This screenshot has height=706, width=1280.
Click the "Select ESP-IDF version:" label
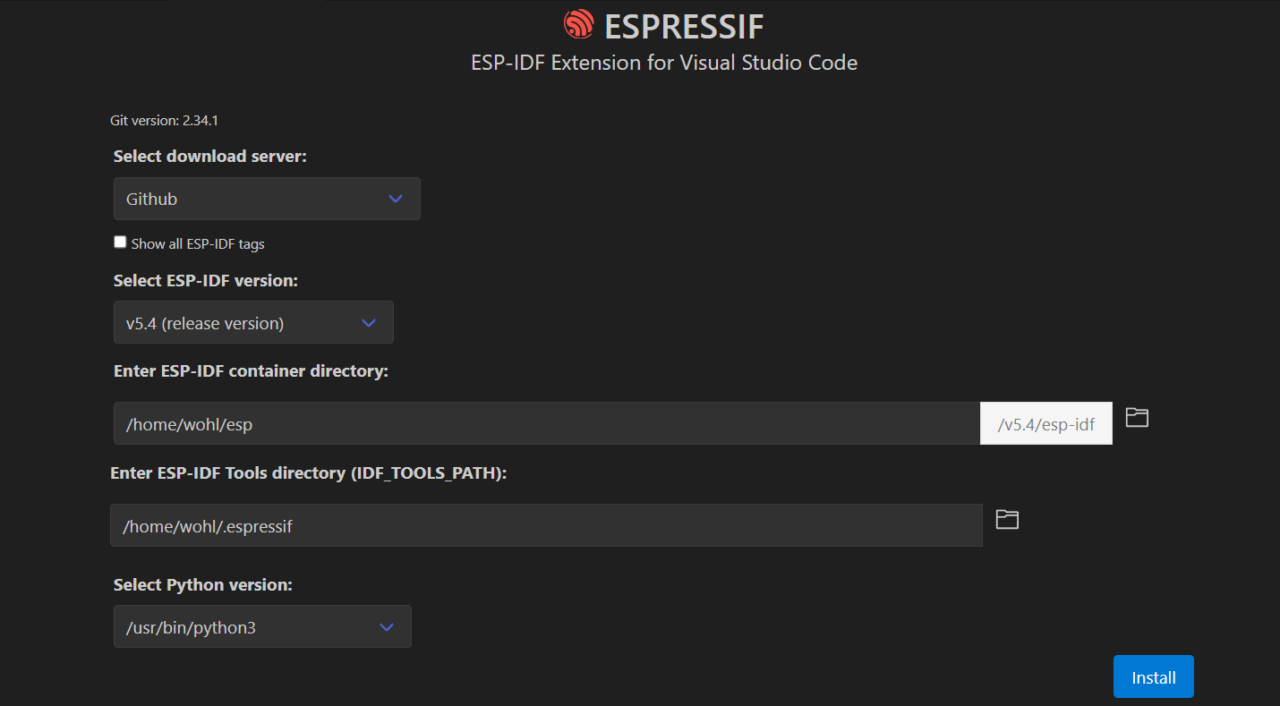coord(205,281)
